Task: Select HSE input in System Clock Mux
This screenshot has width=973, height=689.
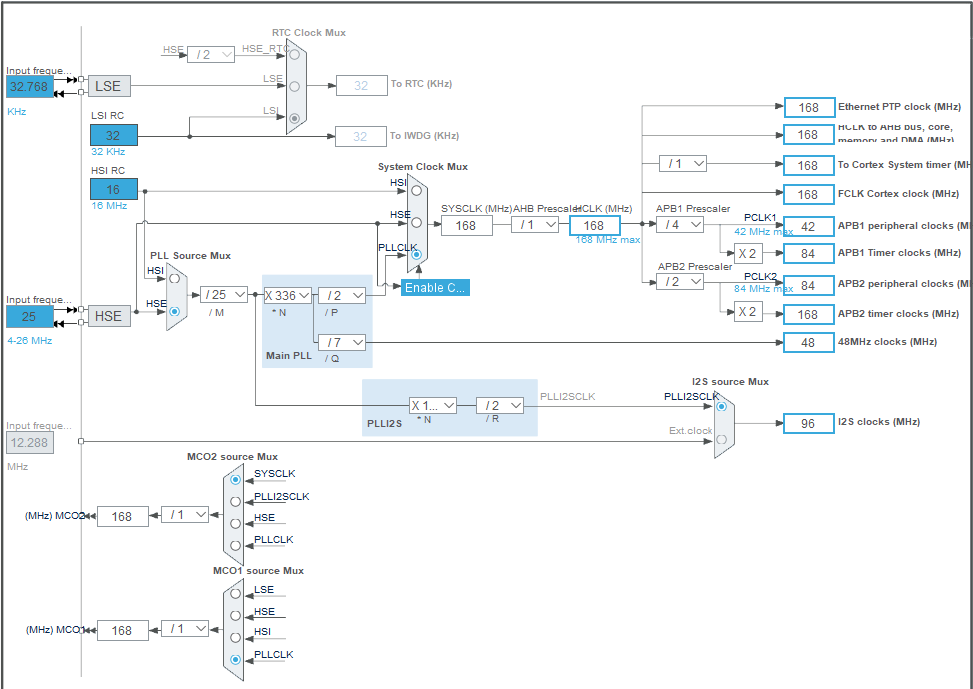Action: 416,222
